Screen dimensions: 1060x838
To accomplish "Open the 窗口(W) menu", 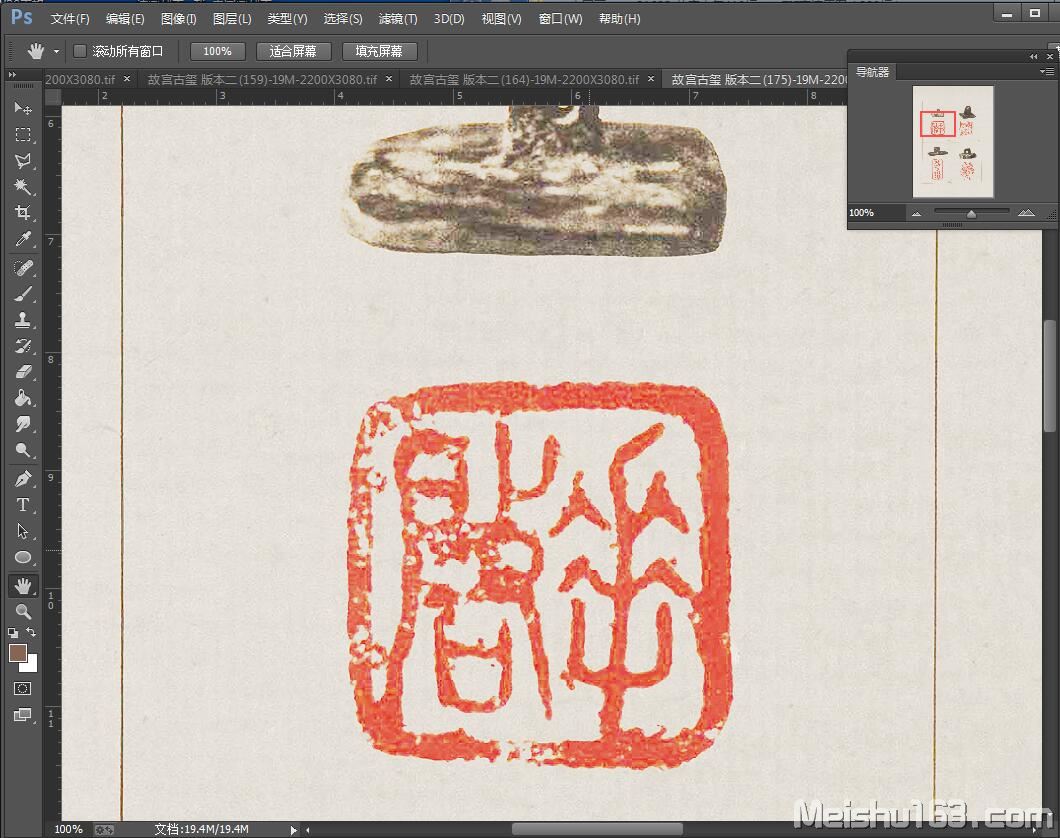I will pos(560,19).
